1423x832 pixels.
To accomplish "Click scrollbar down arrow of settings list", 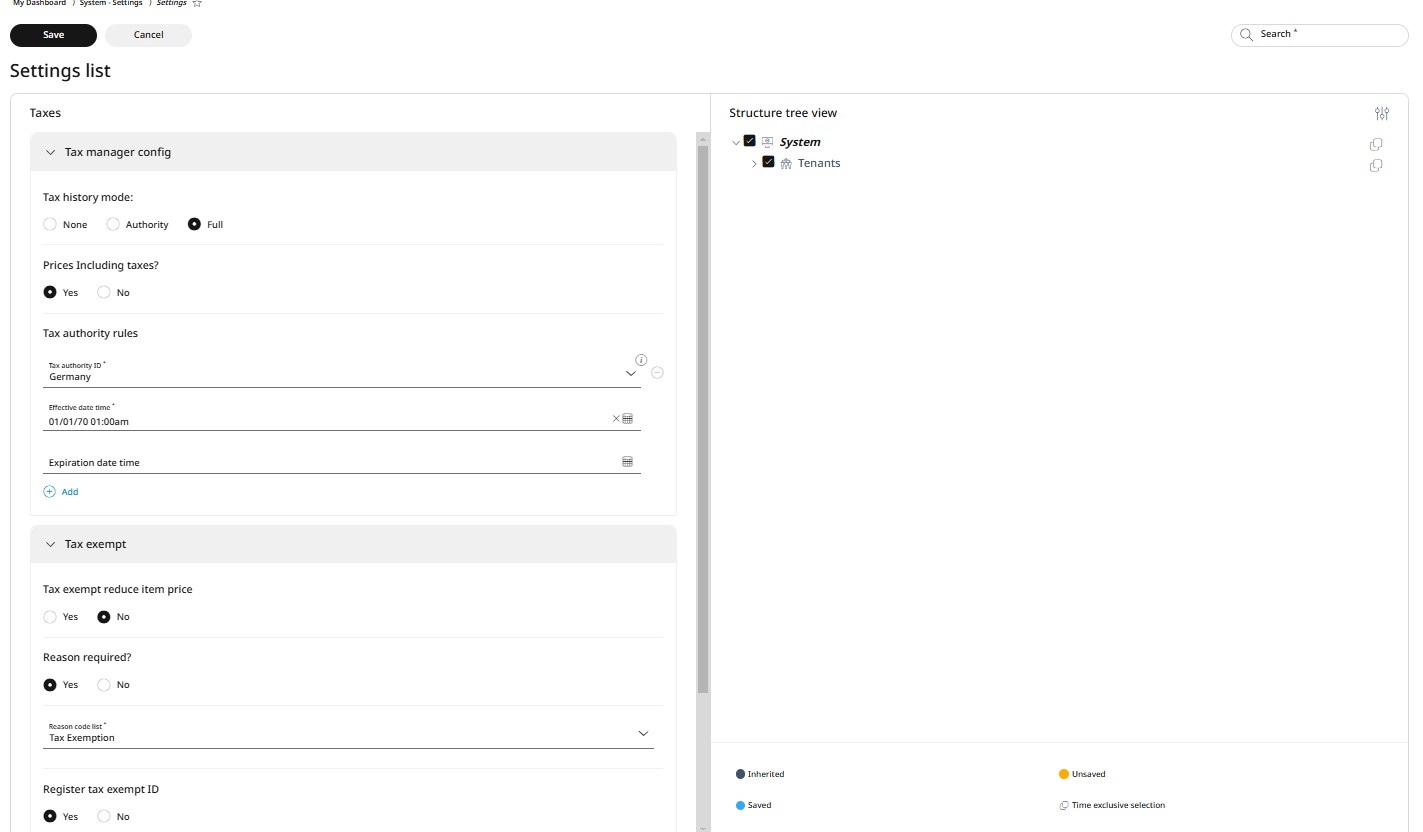I will (x=703, y=827).
